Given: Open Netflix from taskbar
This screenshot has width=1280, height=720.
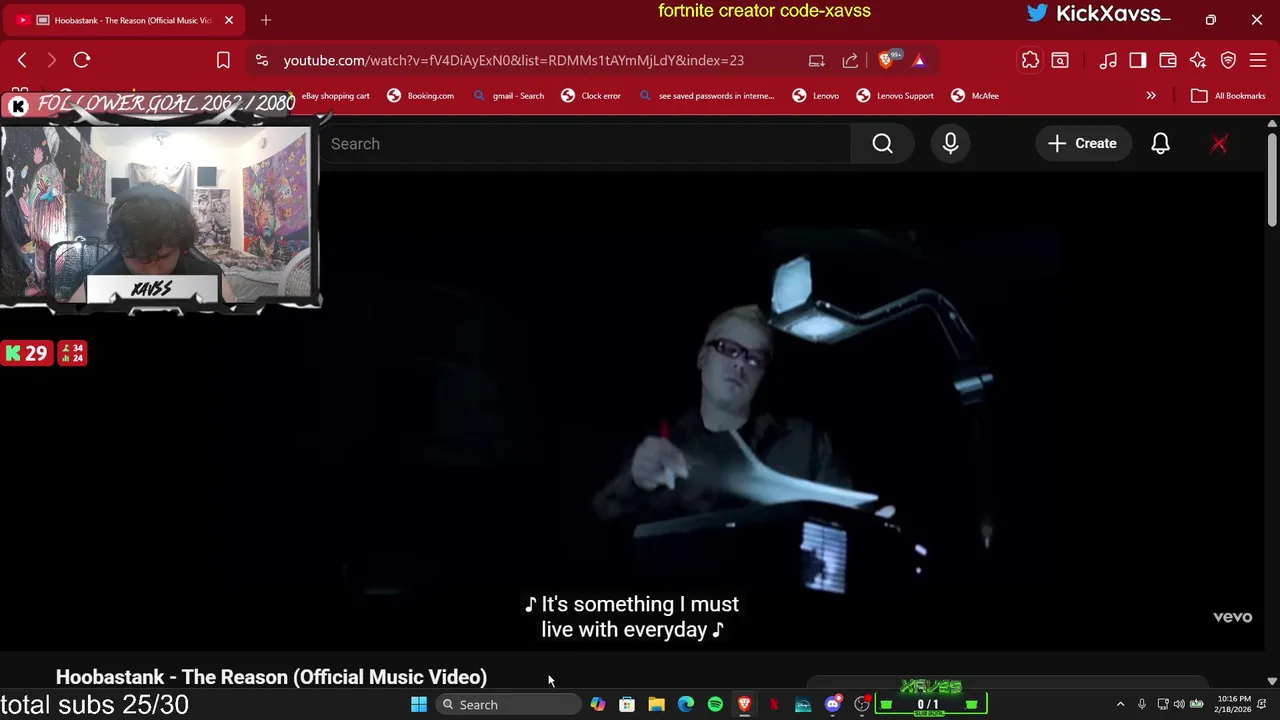Looking at the screenshot, I should click(x=774, y=705).
